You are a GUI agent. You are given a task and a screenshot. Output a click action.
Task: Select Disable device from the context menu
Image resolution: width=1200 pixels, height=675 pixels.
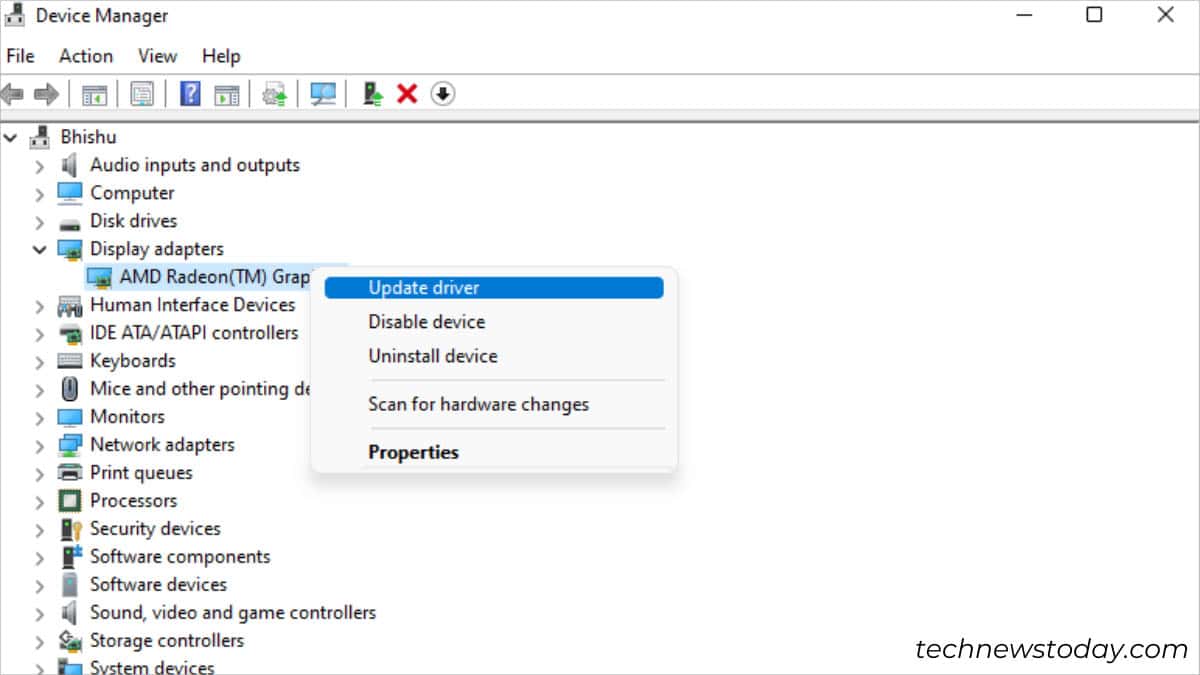(x=427, y=321)
